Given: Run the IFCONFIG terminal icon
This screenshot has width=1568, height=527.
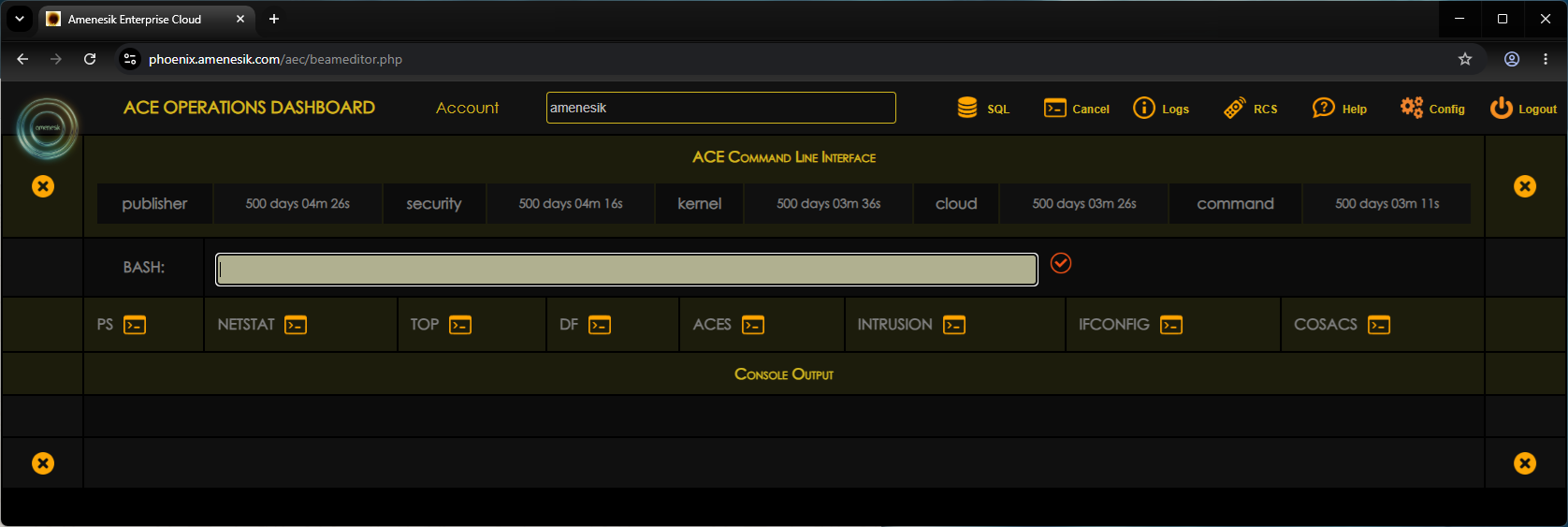Looking at the screenshot, I should 1171,325.
